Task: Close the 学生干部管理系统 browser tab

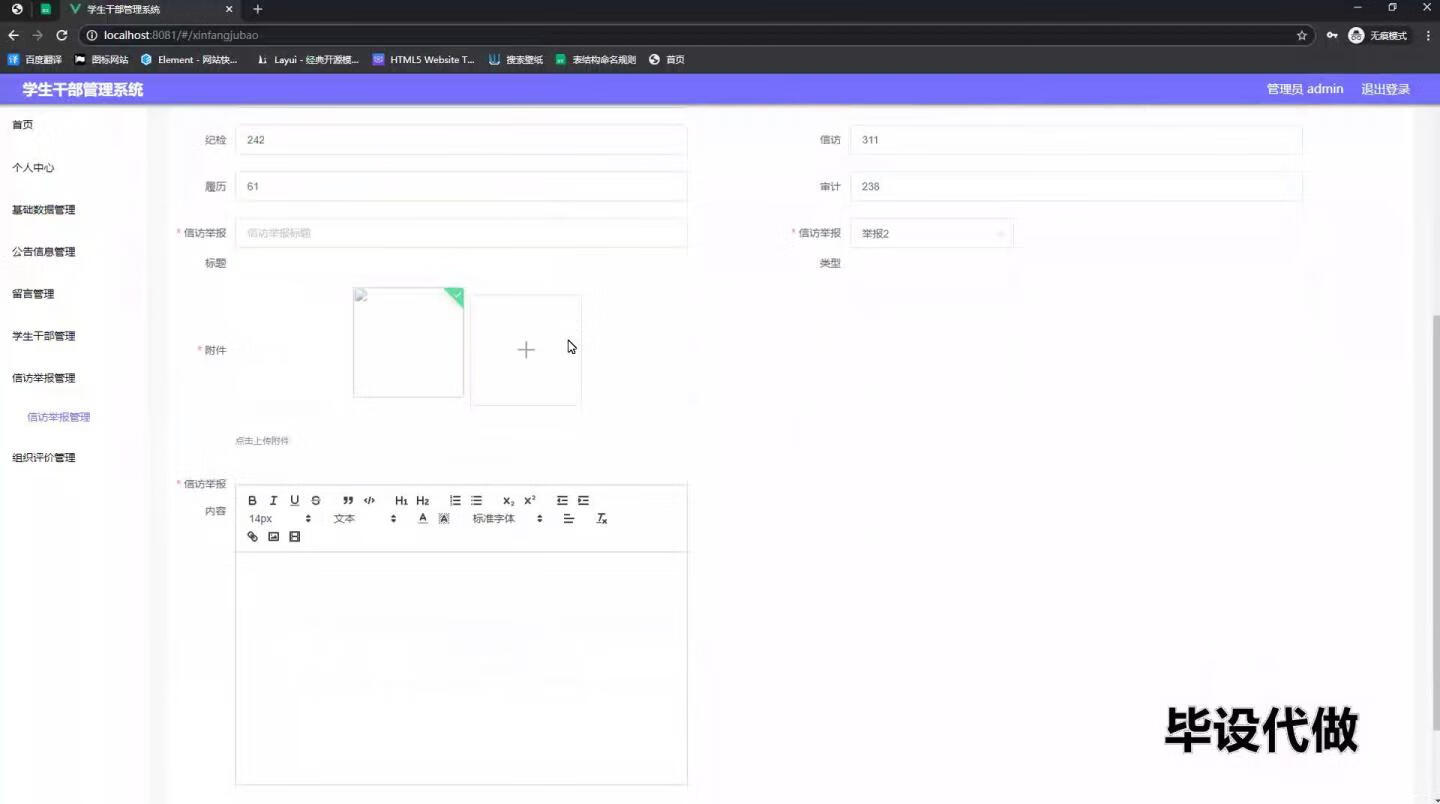Action: point(229,9)
